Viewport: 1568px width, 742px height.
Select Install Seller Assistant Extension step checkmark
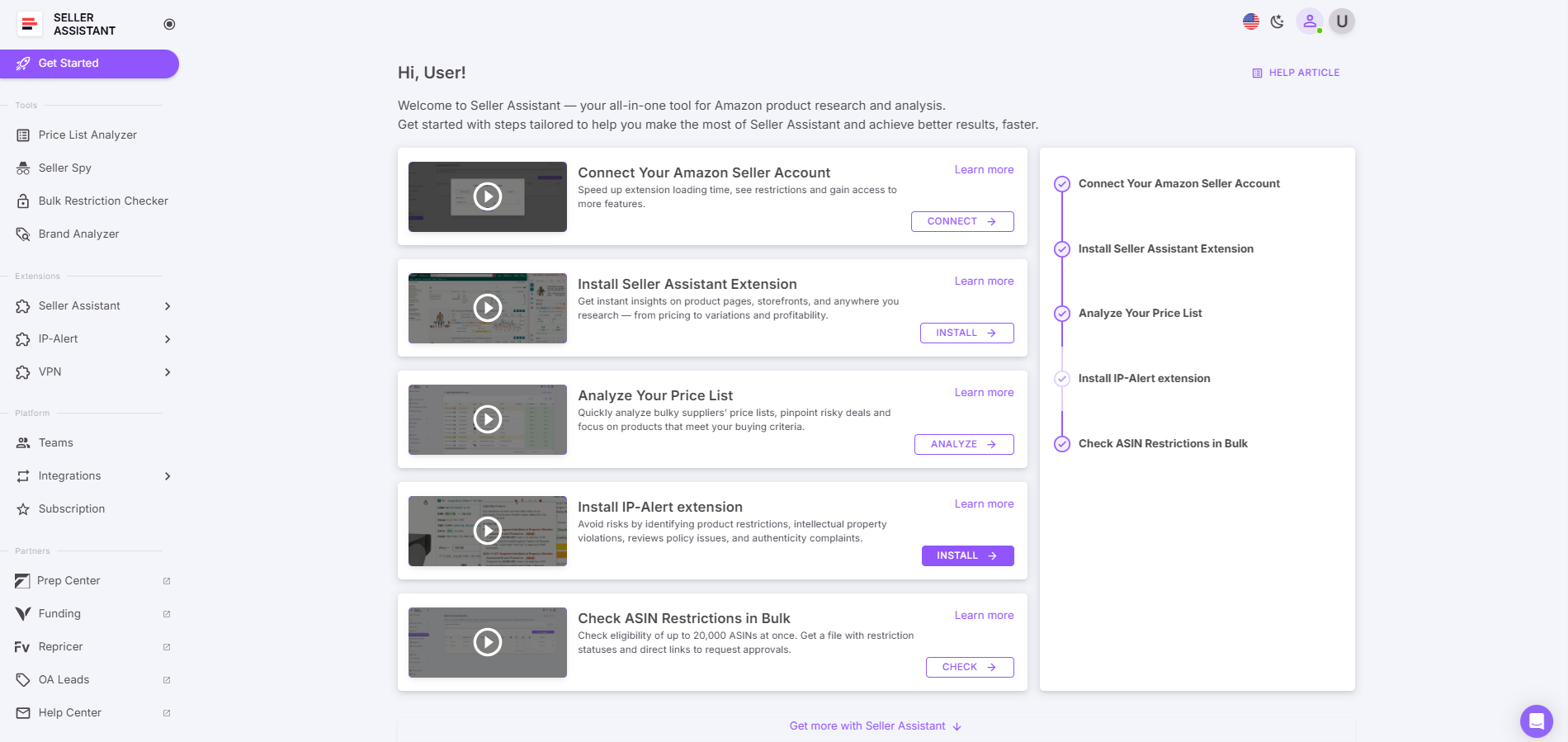click(1062, 249)
